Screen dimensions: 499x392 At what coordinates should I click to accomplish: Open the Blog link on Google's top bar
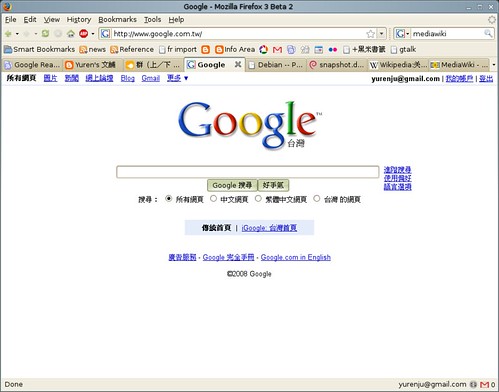(128, 78)
